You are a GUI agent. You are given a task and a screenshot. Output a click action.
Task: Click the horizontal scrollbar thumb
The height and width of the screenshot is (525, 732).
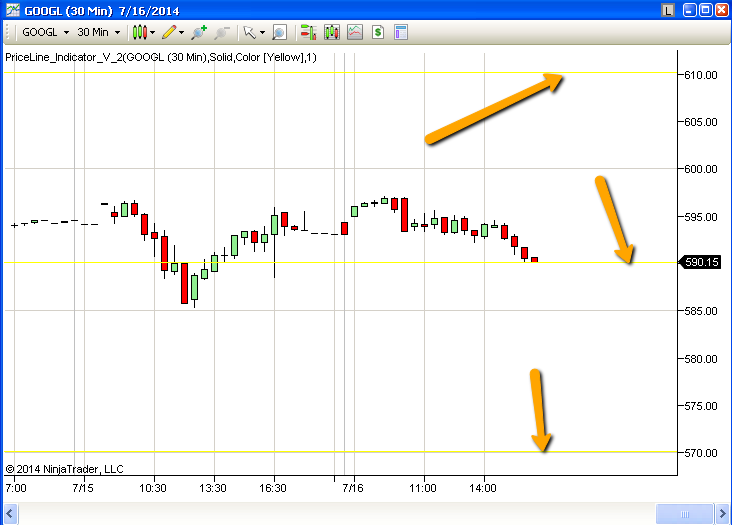tap(684, 514)
